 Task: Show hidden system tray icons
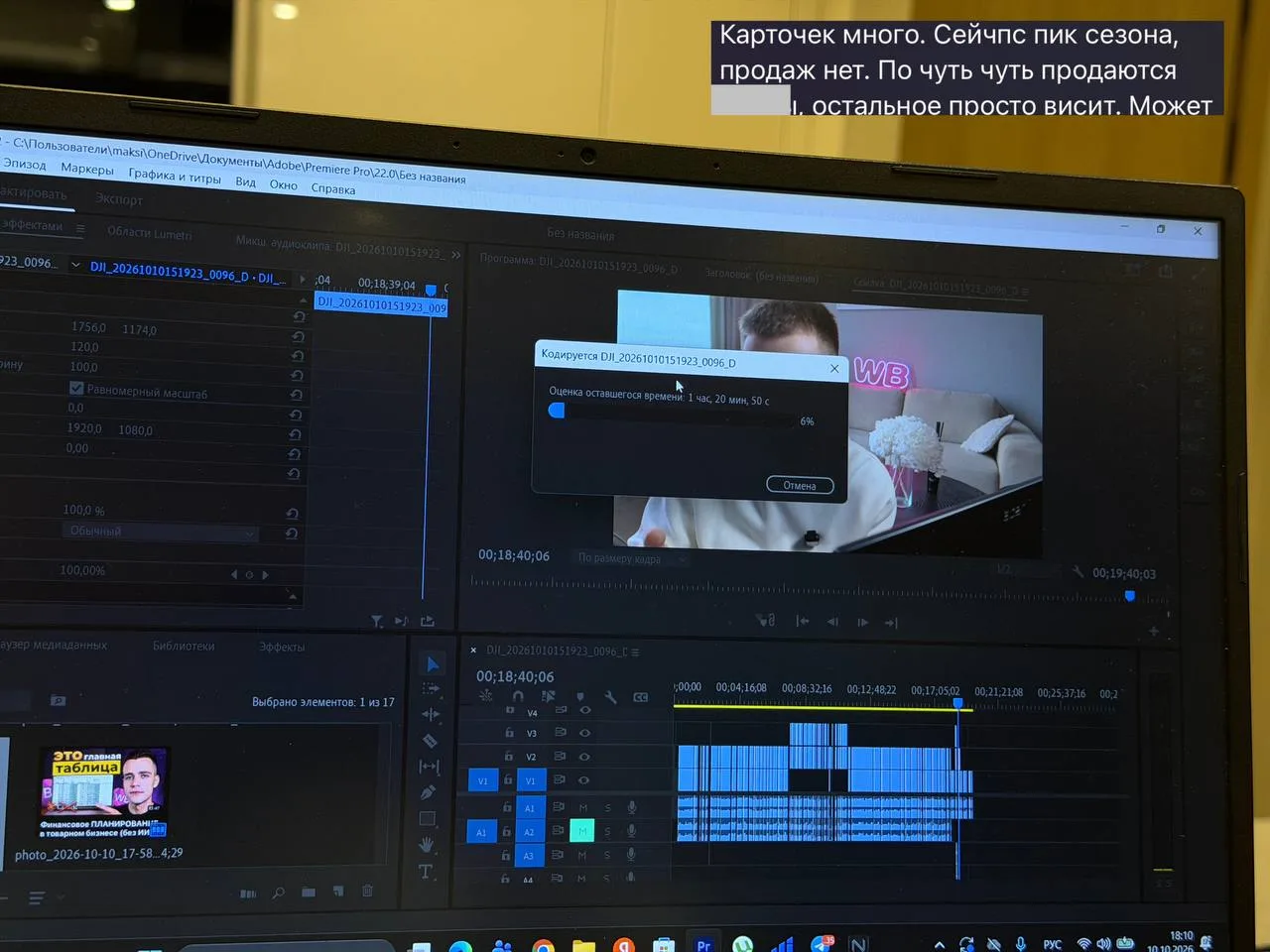coord(939,944)
